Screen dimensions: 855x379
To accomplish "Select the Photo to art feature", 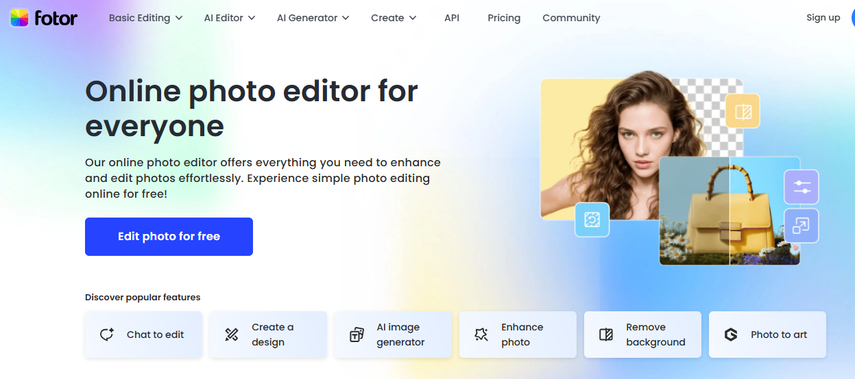I will (768, 334).
